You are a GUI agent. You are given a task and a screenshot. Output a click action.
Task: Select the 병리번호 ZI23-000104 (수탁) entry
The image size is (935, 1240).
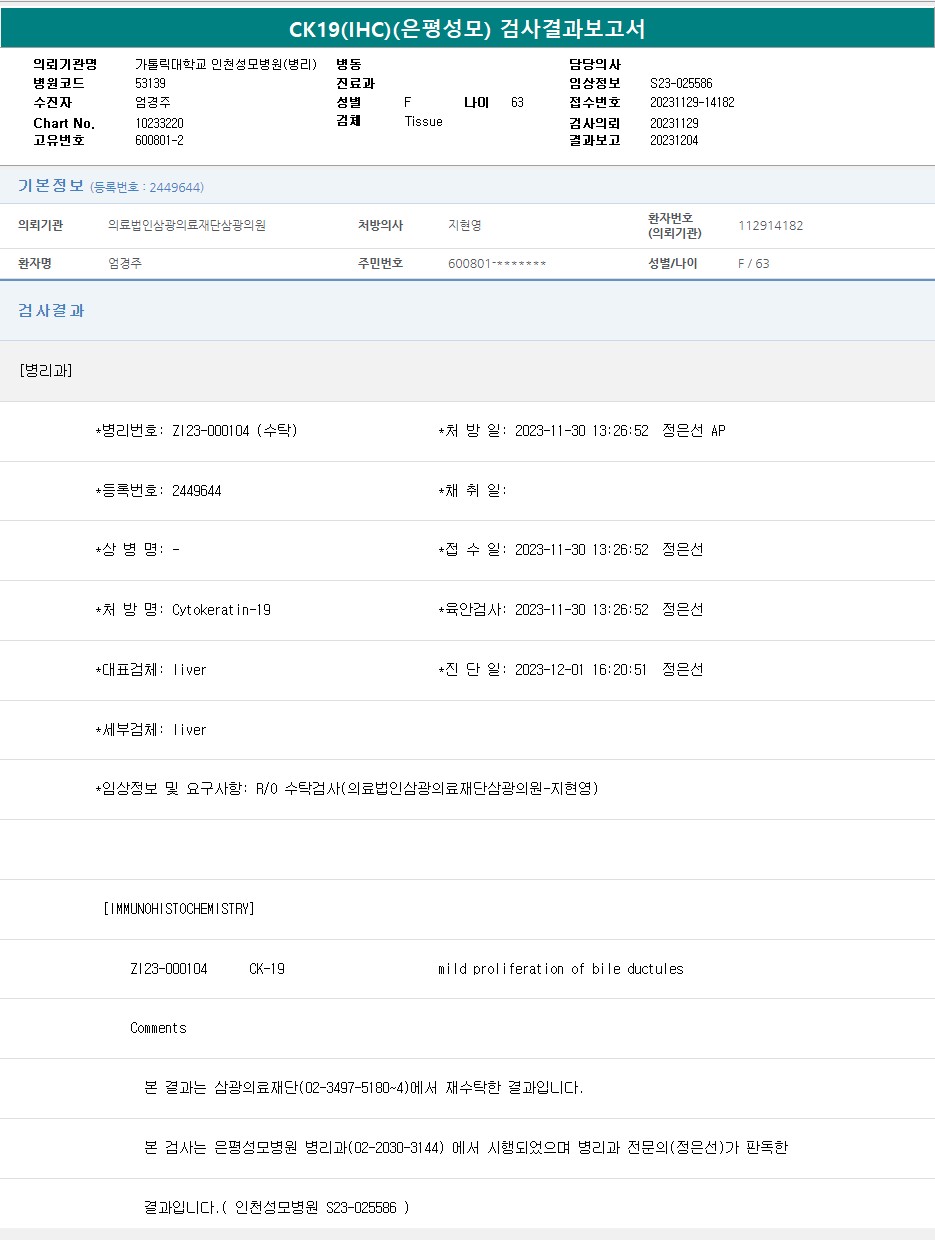click(234, 431)
